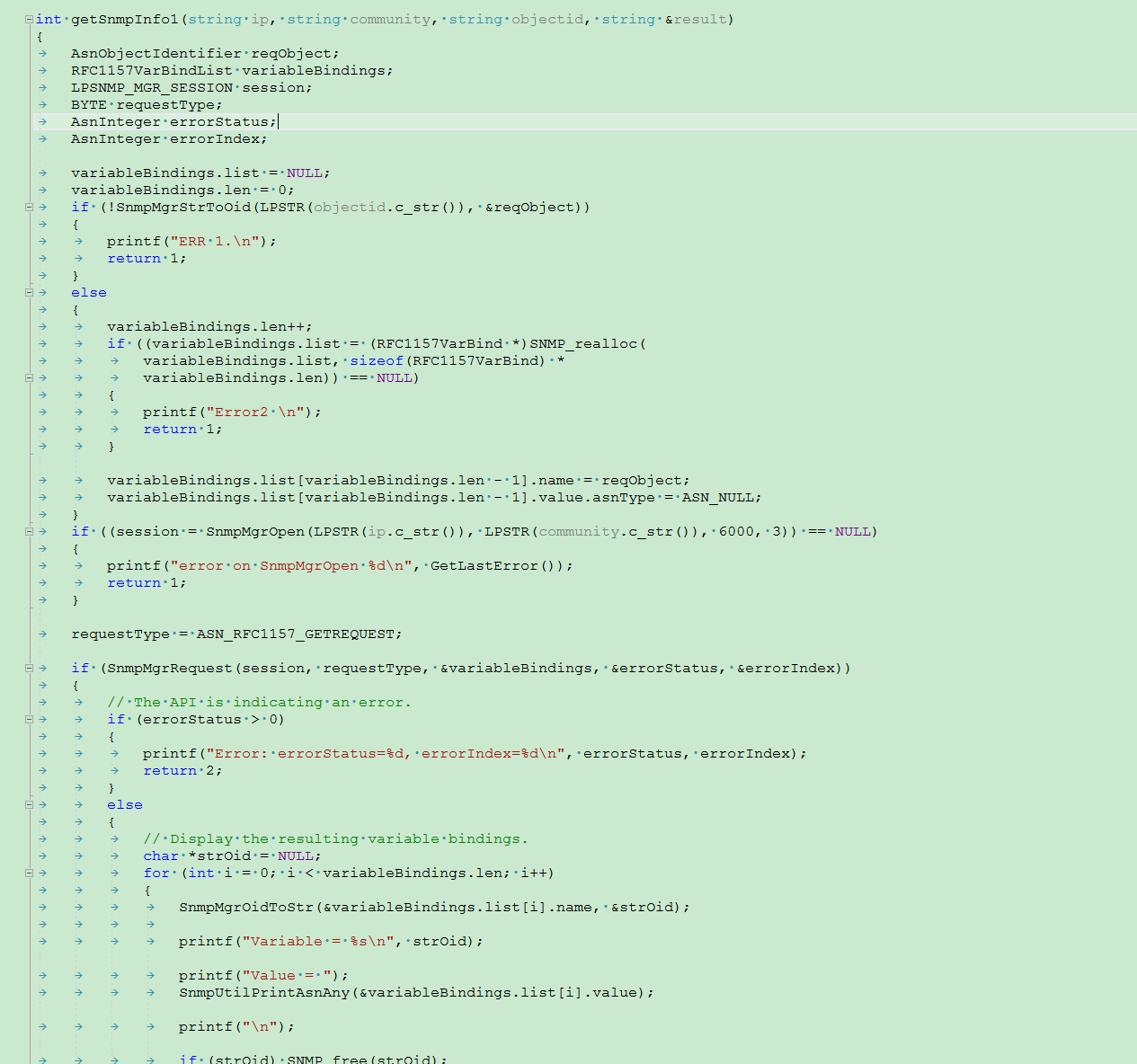Click the SnmpMgrOidToStr function call

point(246,907)
